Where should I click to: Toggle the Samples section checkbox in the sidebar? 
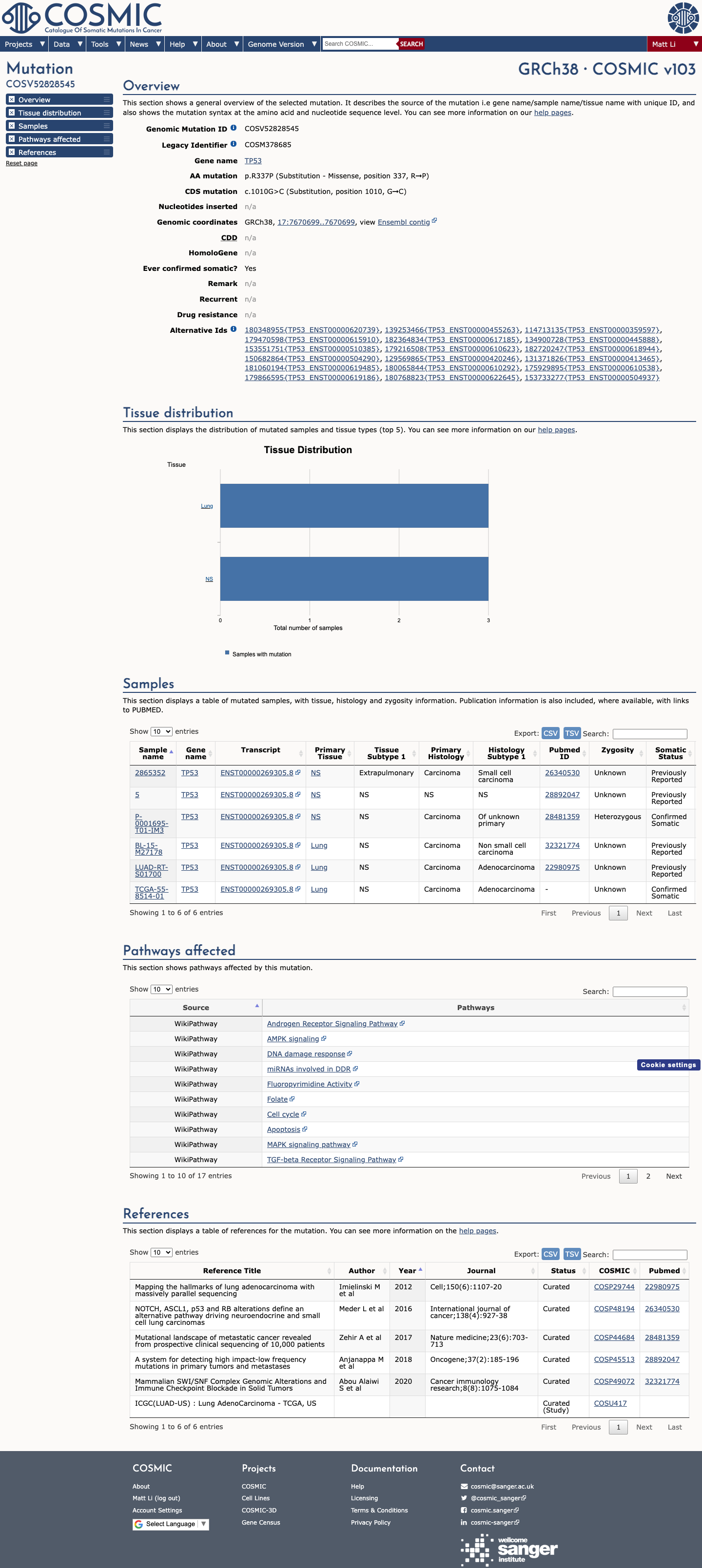[12, 126]
